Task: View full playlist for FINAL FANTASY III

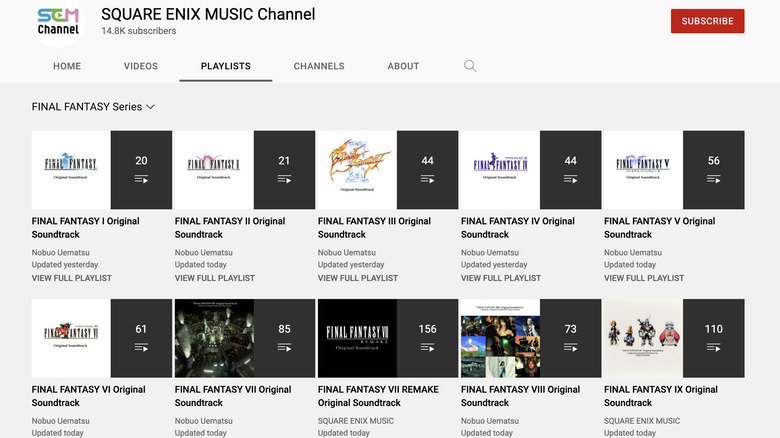Action: 358,278
